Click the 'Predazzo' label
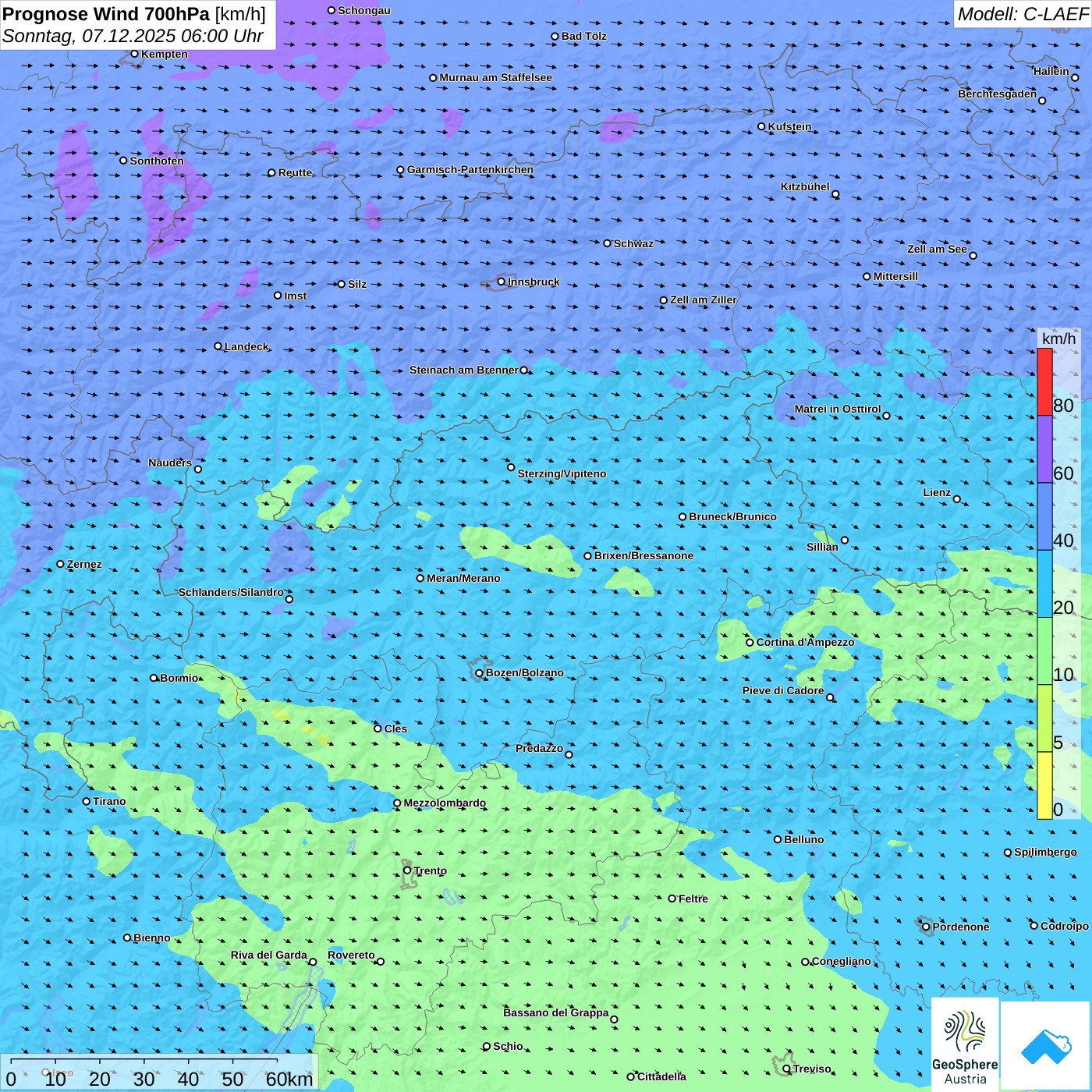This screenshot has height=1092, width=1092. point(540,748)
